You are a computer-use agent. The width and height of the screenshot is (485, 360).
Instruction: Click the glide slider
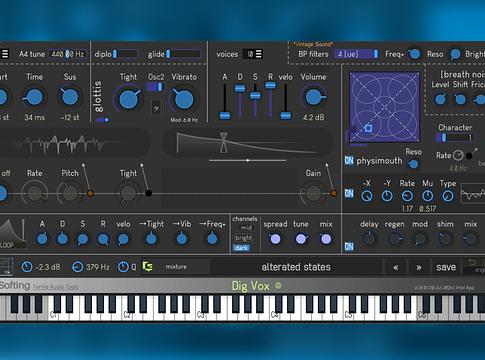point(184,54)
